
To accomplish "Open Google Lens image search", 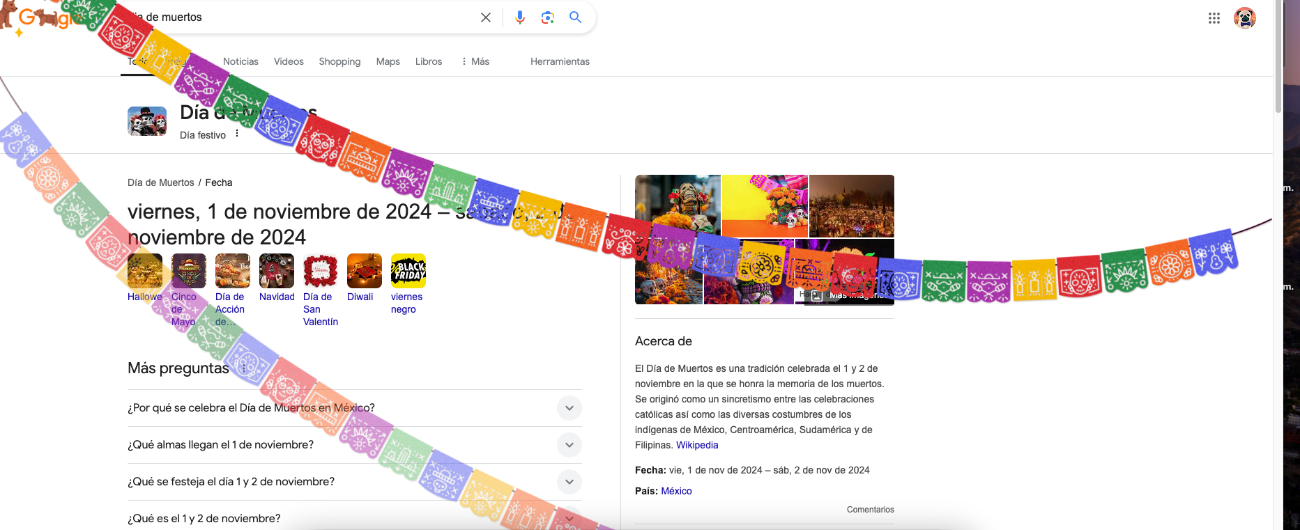I will click(547, 17).
